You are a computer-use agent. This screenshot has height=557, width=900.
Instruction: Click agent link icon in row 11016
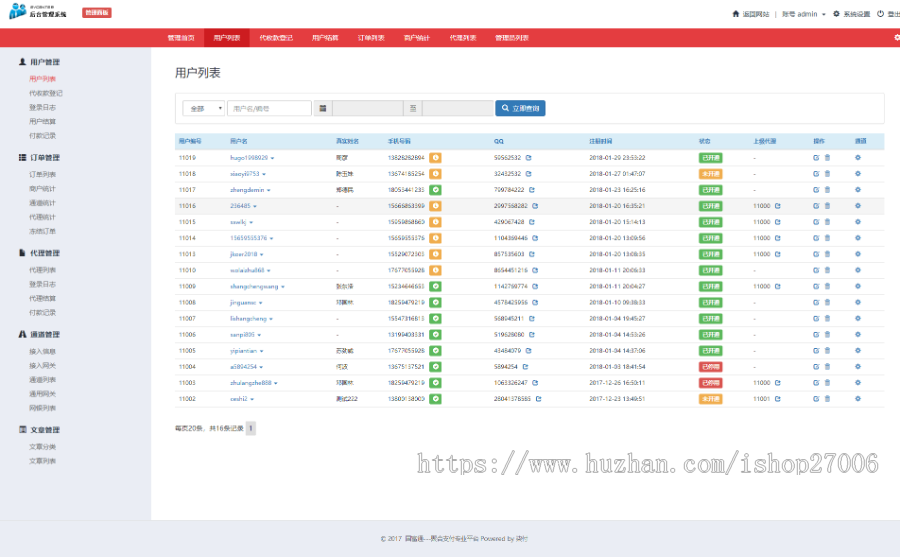(x=778, y=206)
